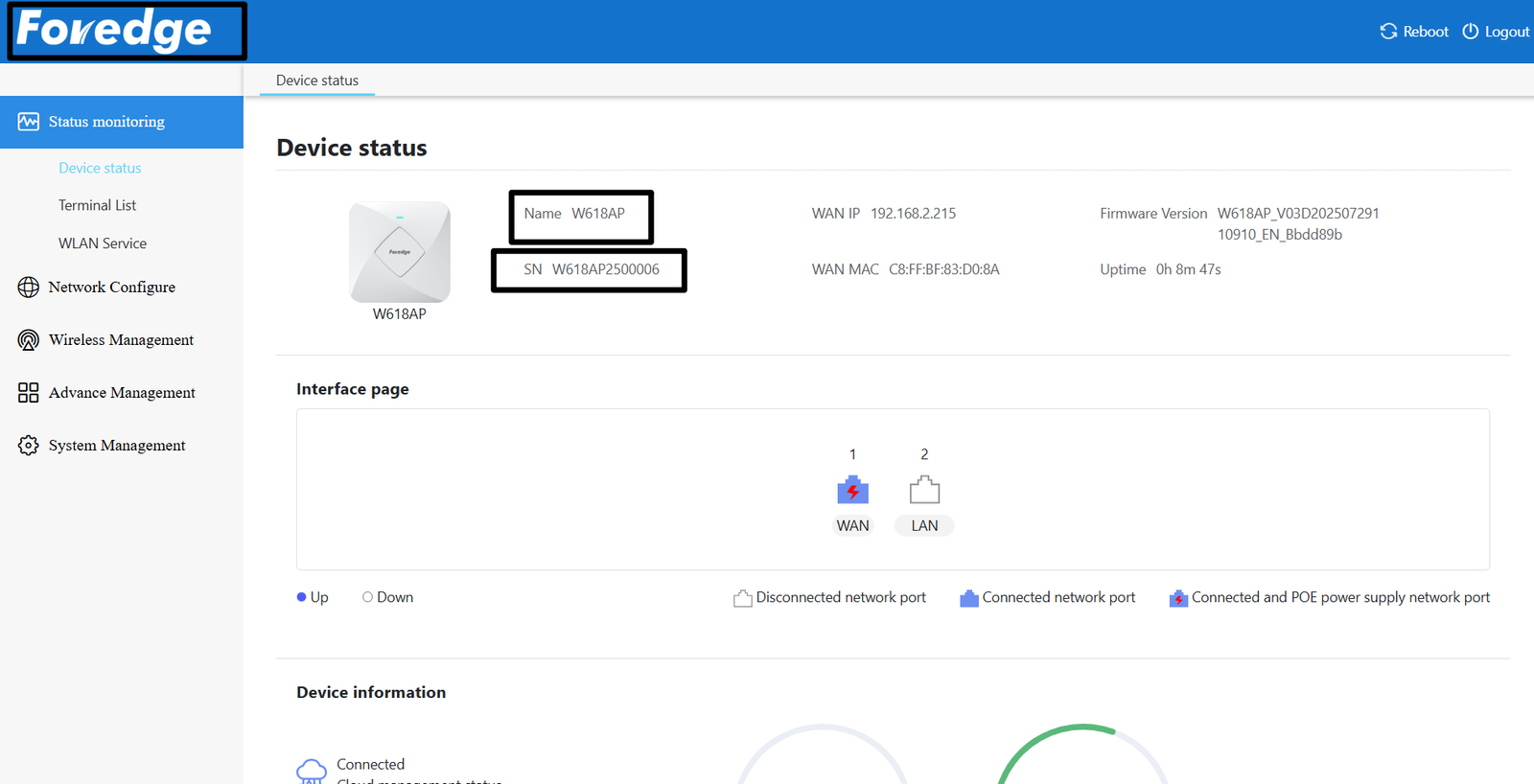The height and width of the screenshot is (784, 1534).
Task: Click the LAN port label
Action: click(x=924, y=525)
